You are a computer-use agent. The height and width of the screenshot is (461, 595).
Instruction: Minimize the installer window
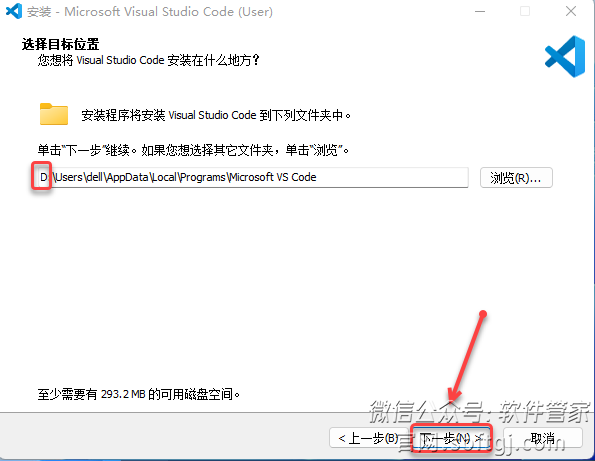click(480, 11)
